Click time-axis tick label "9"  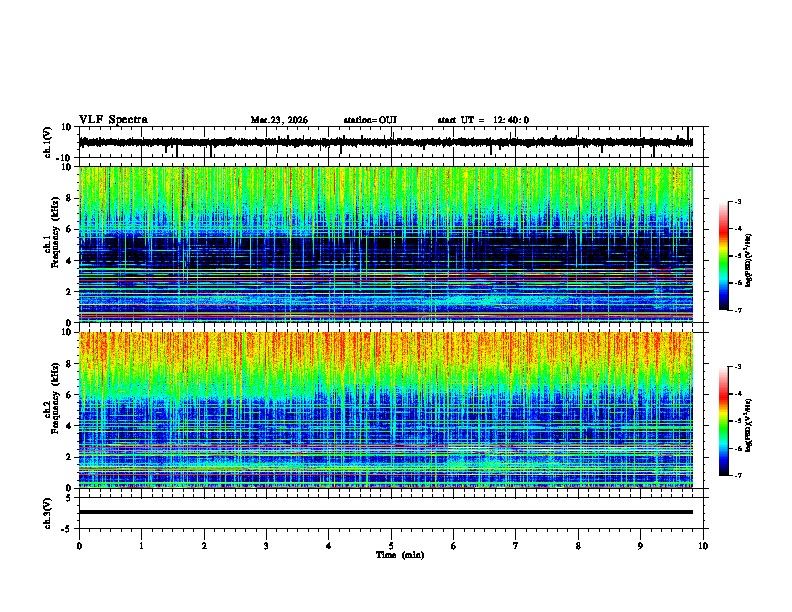640,546
